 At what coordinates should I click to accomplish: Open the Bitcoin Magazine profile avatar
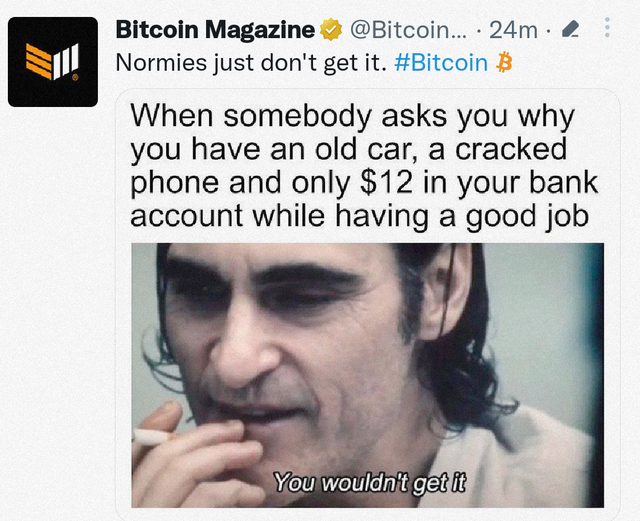53,62
